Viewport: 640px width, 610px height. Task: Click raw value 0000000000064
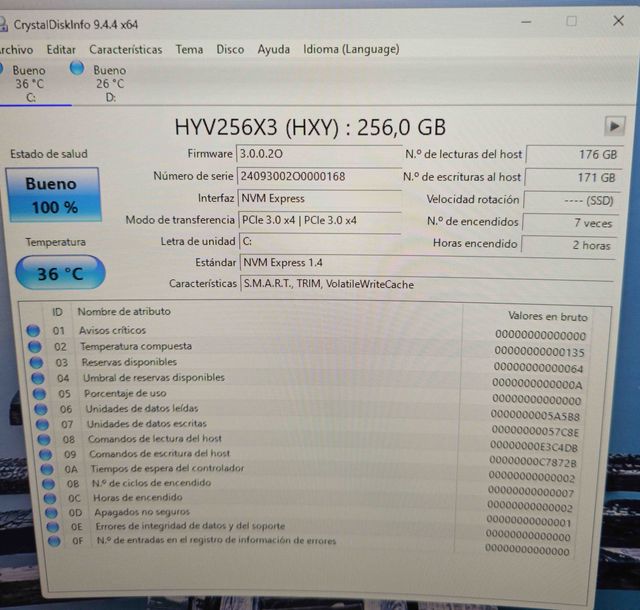tap(538, 368)
